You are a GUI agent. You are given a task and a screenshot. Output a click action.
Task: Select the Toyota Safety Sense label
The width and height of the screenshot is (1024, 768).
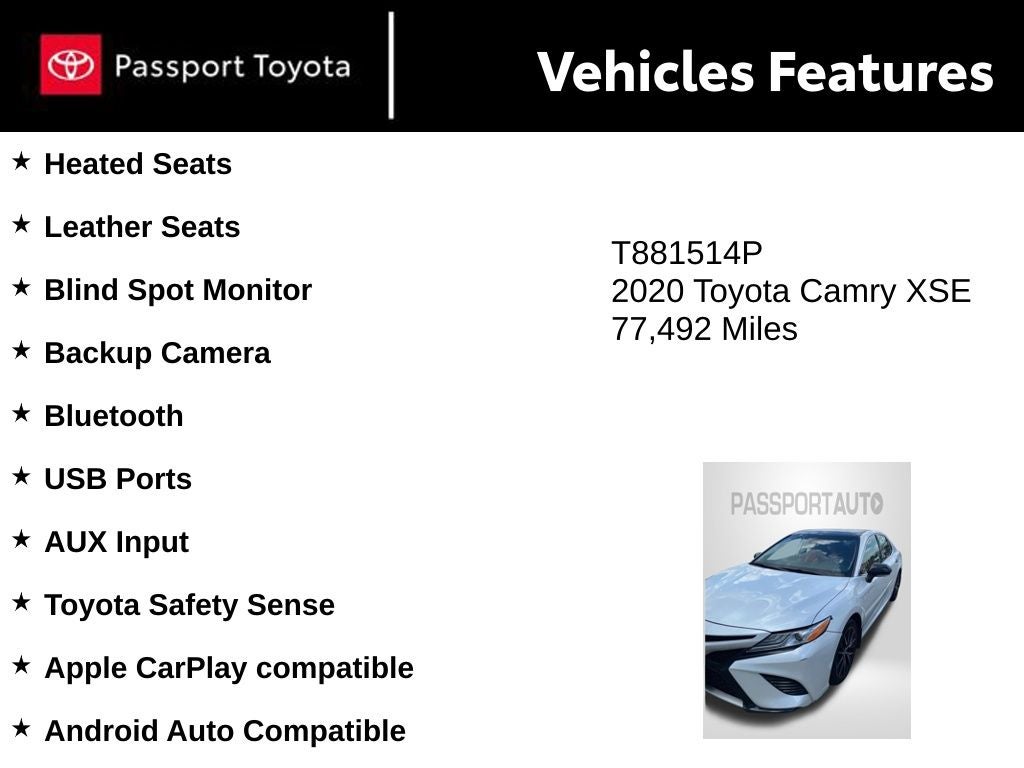(189, 605)
